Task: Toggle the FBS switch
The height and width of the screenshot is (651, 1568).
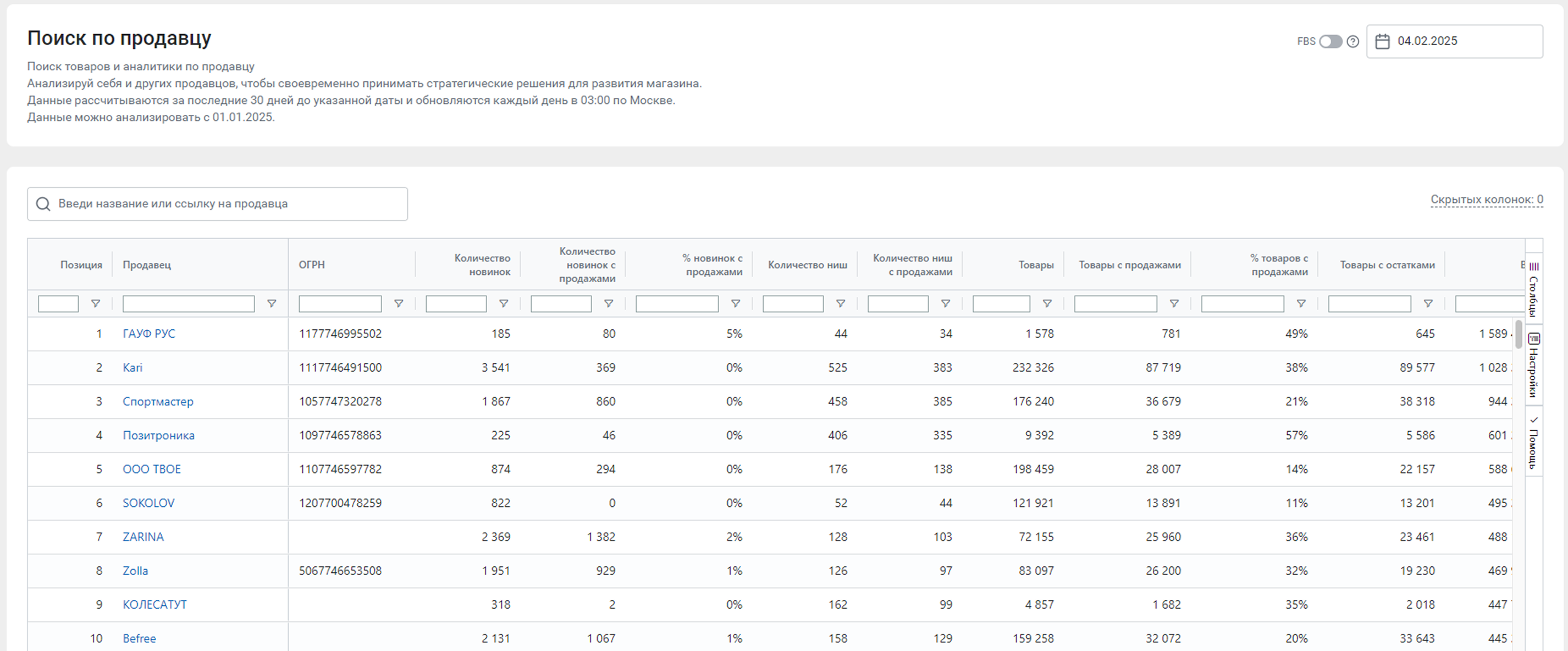Action: (1331, 41)
